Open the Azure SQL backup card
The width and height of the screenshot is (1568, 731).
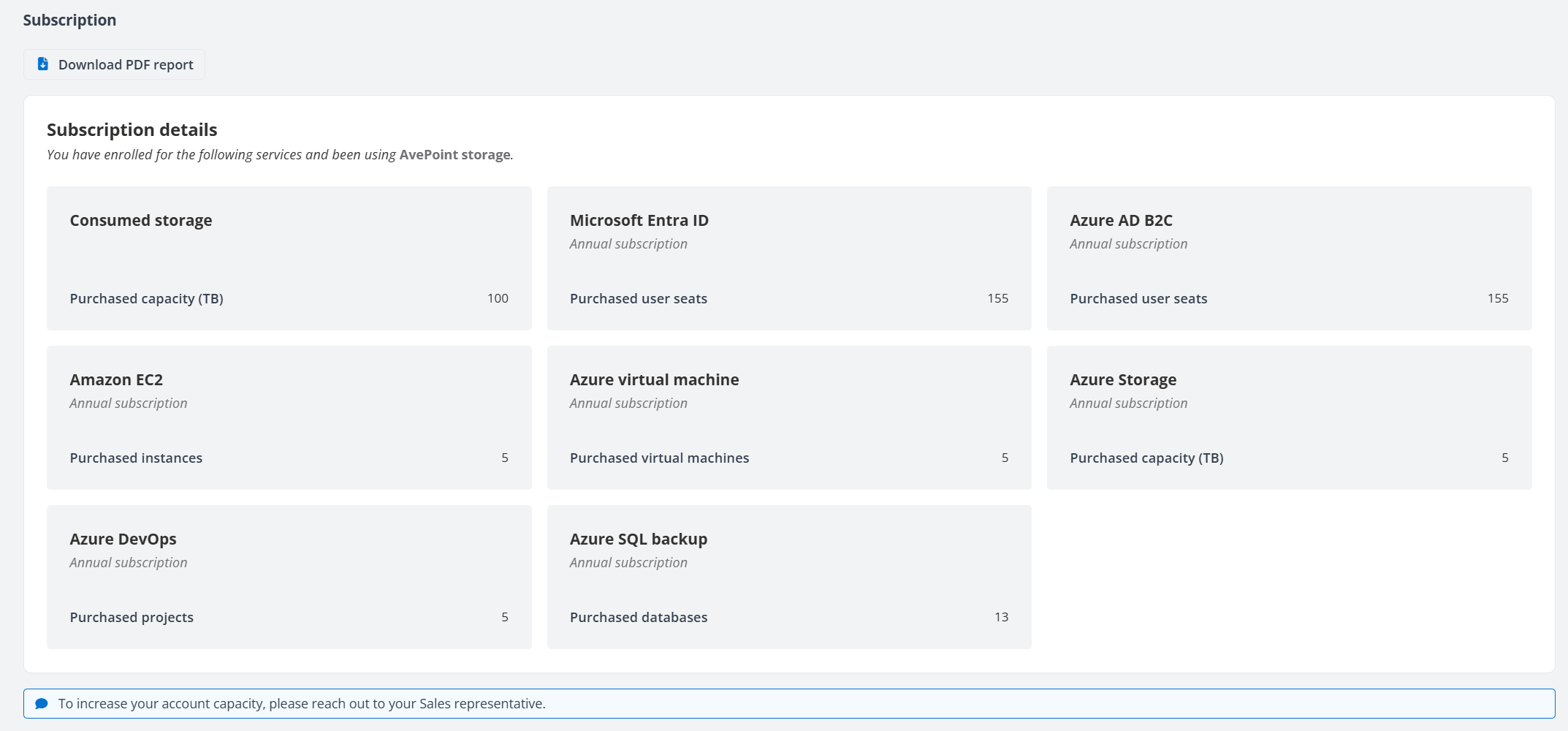[x=638, y=539]
